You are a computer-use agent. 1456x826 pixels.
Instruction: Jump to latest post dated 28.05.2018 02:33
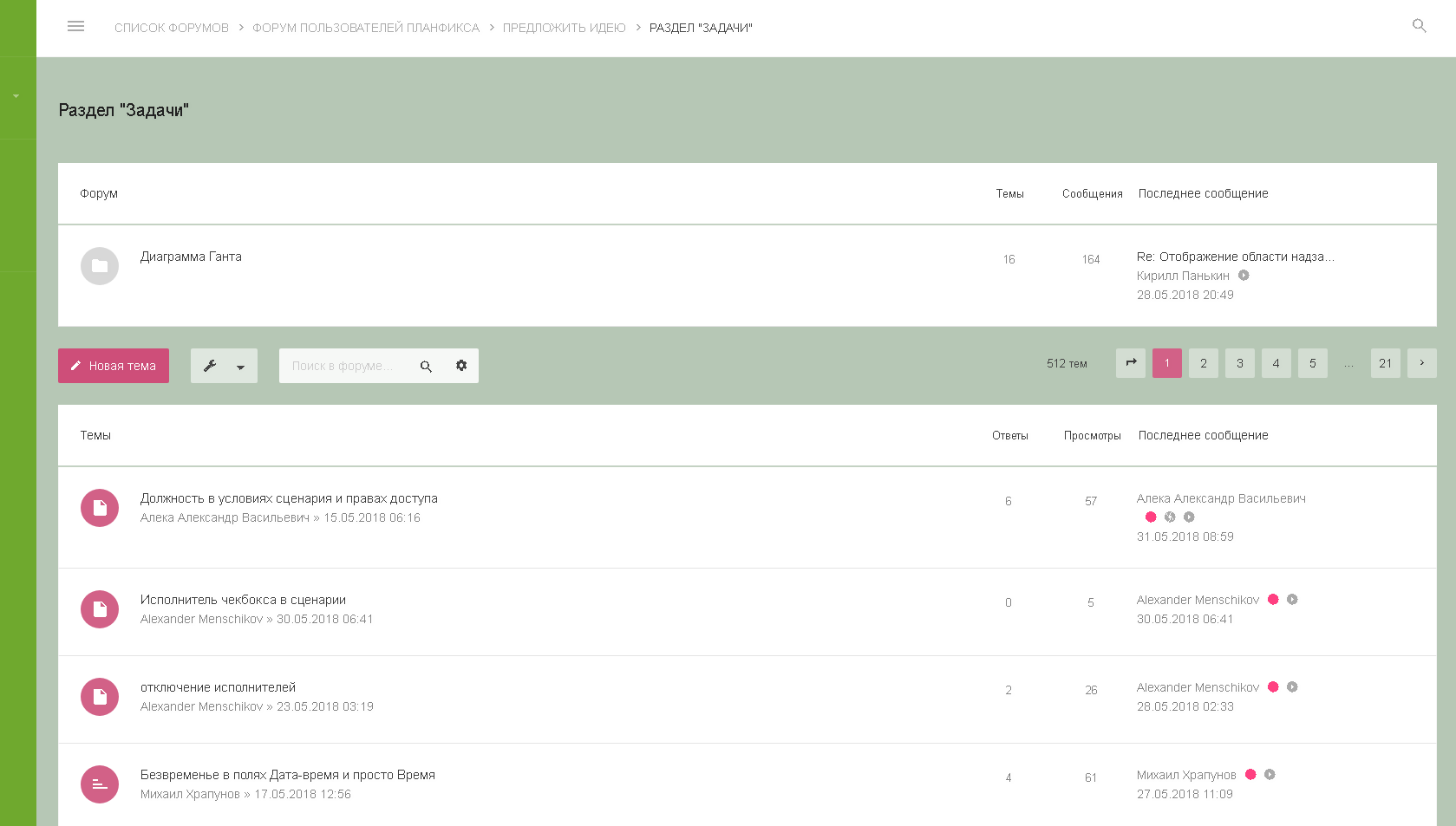click(x=1292, y=686)
